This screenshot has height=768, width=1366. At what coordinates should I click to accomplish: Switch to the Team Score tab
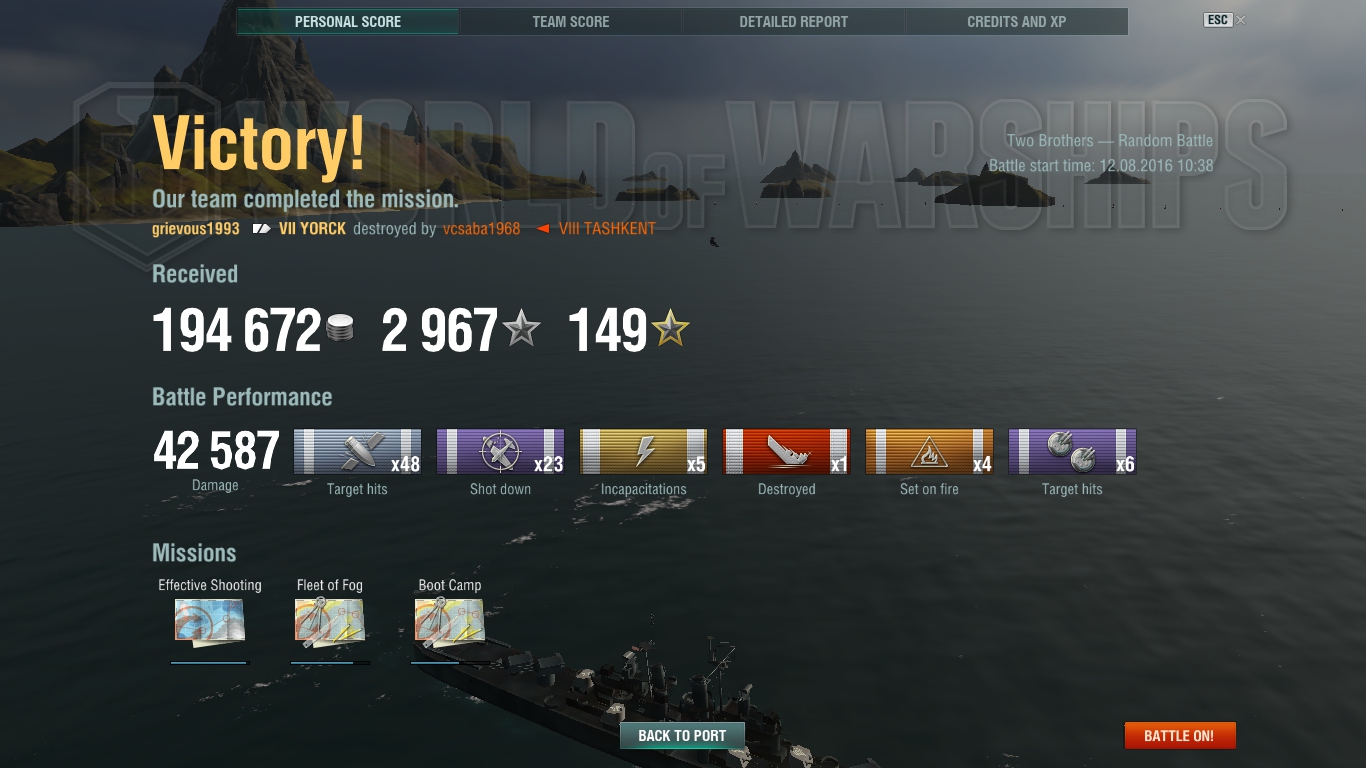pyautogui.click(x=571, y=21)
